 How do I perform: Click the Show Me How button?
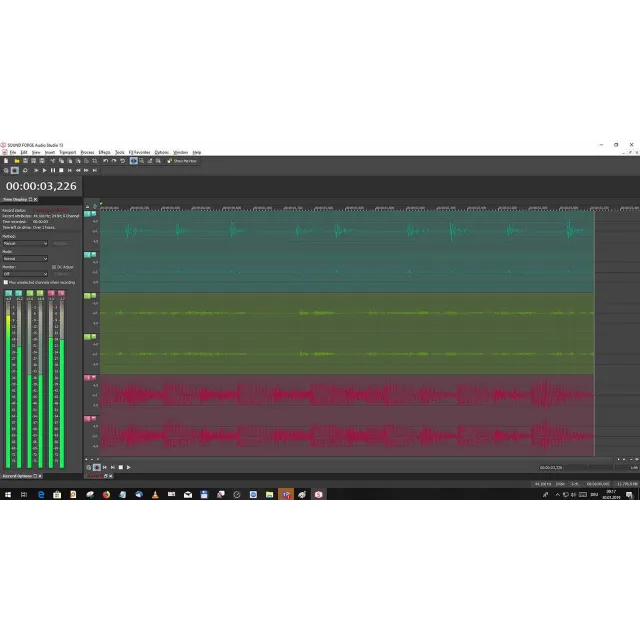[x=183, y=161]
